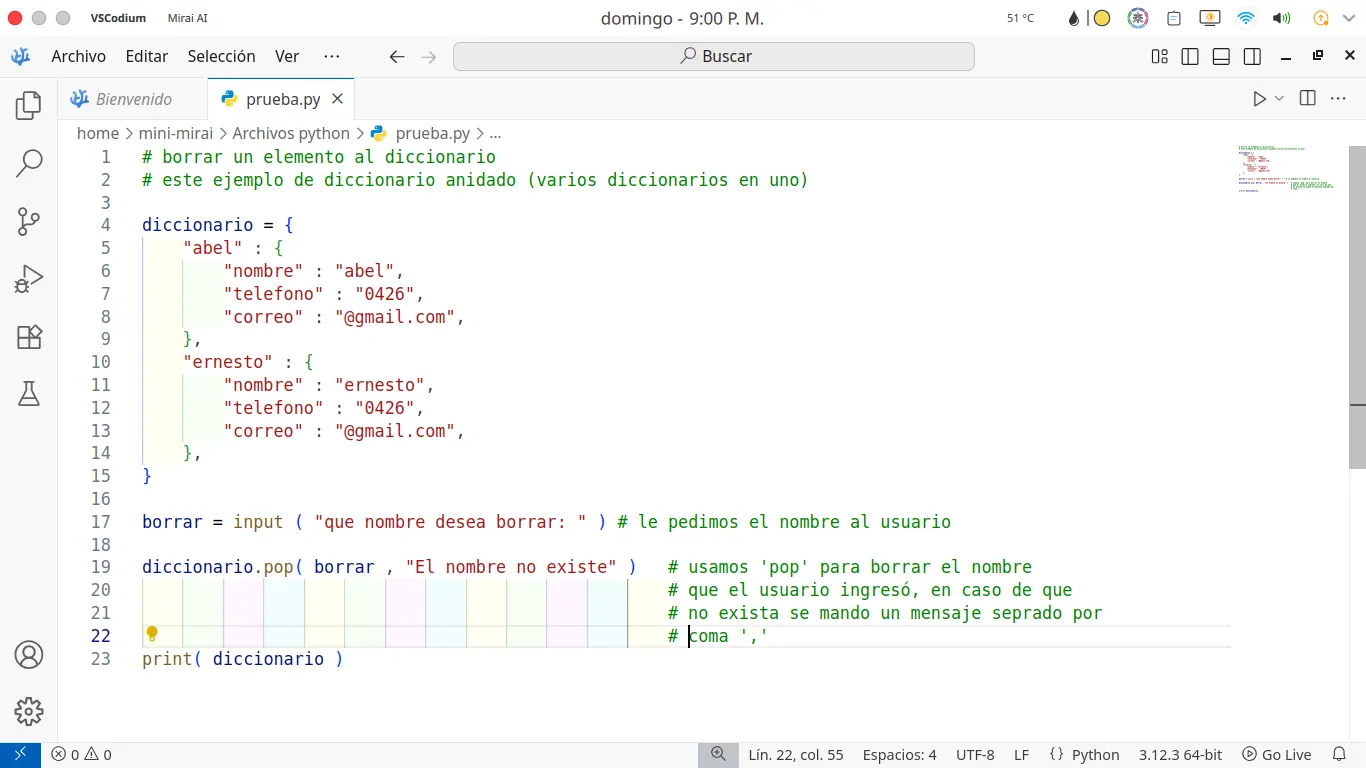Click Mirai AI in the top panel
The image size is (1366, 768).
coord(188,18)
